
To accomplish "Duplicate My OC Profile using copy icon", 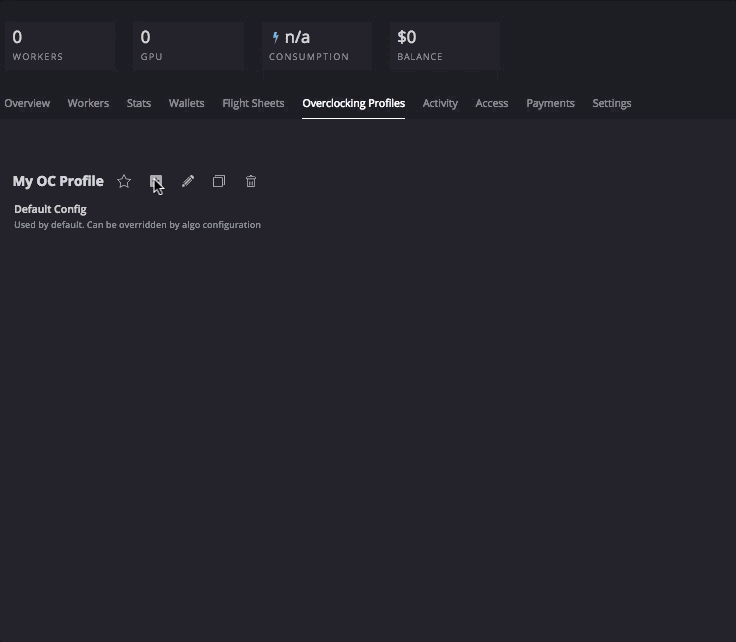I will (219, 181).
